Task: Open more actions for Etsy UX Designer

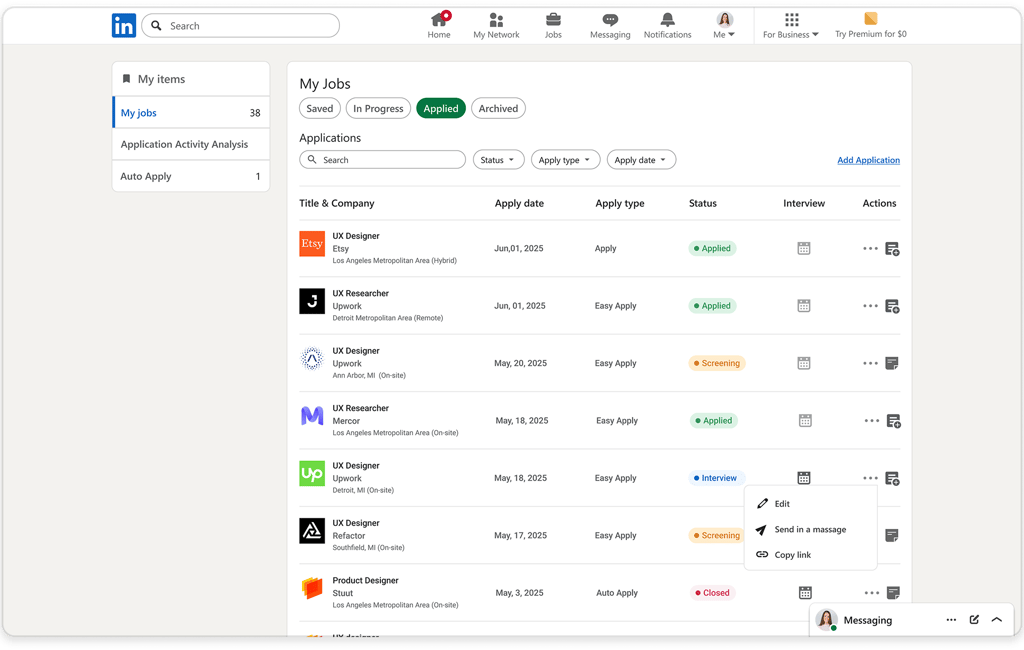Action: tap(870, 248)
